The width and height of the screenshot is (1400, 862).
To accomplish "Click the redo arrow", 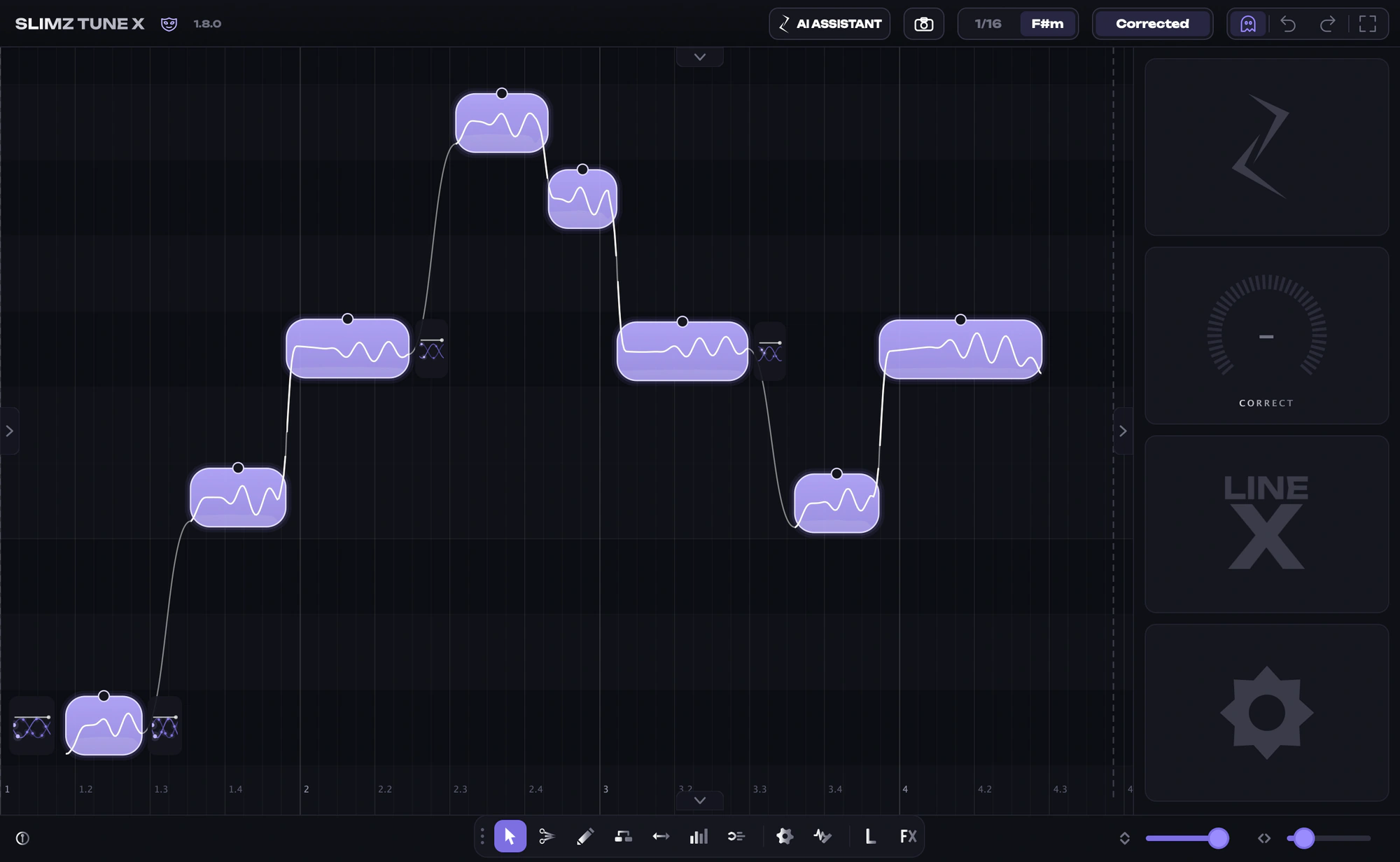I will 1327,24.
